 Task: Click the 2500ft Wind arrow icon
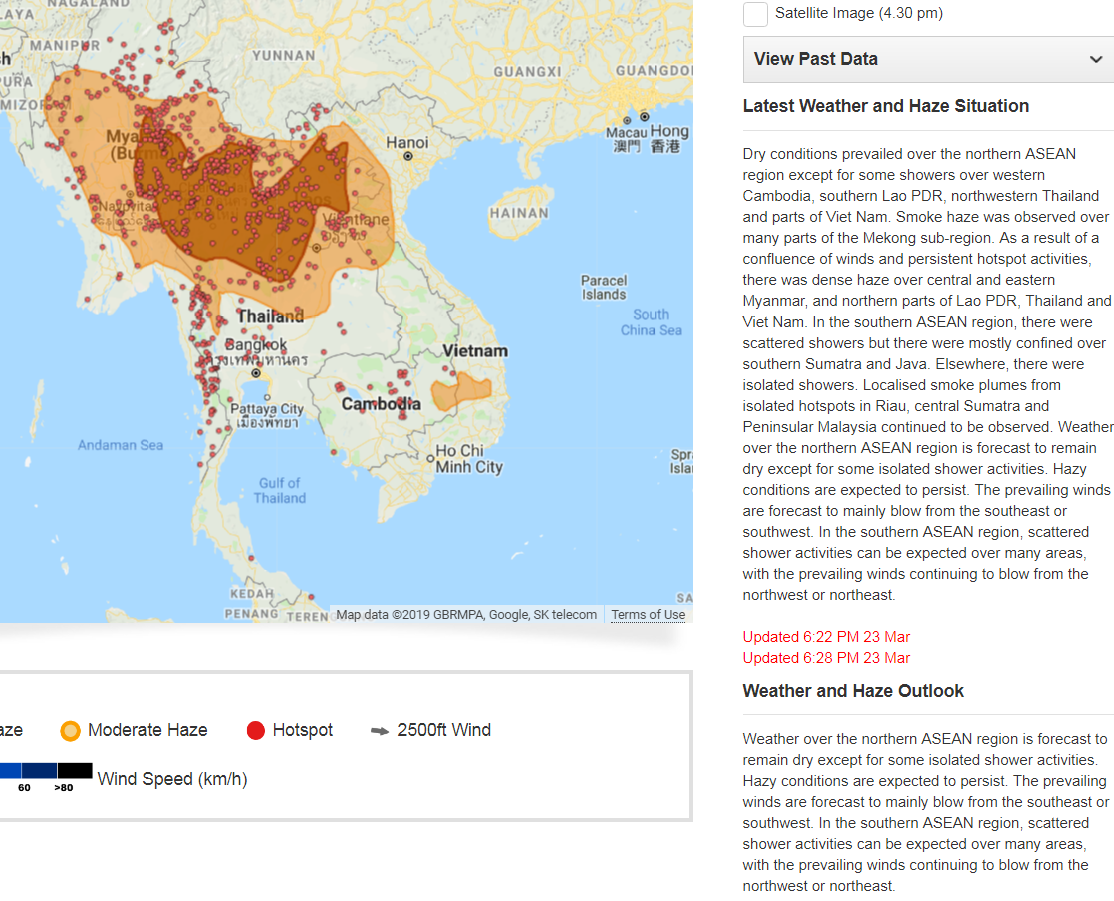coord(380,731)
